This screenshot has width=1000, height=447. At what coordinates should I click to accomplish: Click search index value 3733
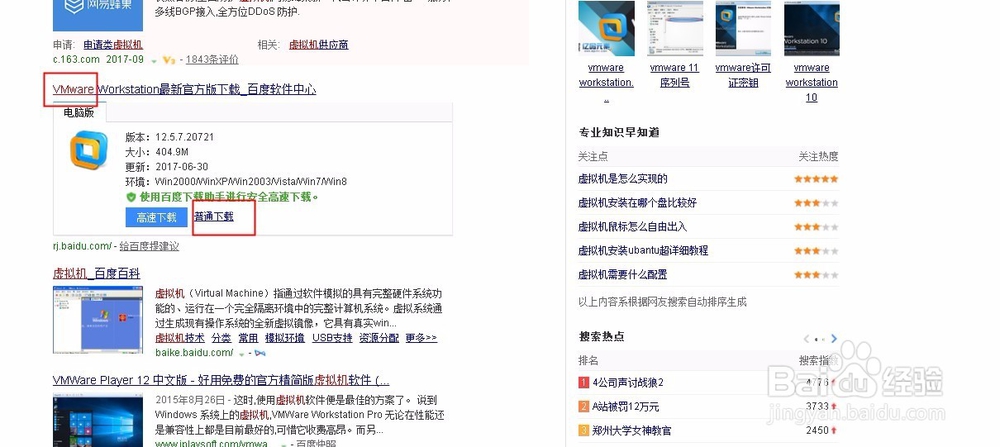point(817,406)
